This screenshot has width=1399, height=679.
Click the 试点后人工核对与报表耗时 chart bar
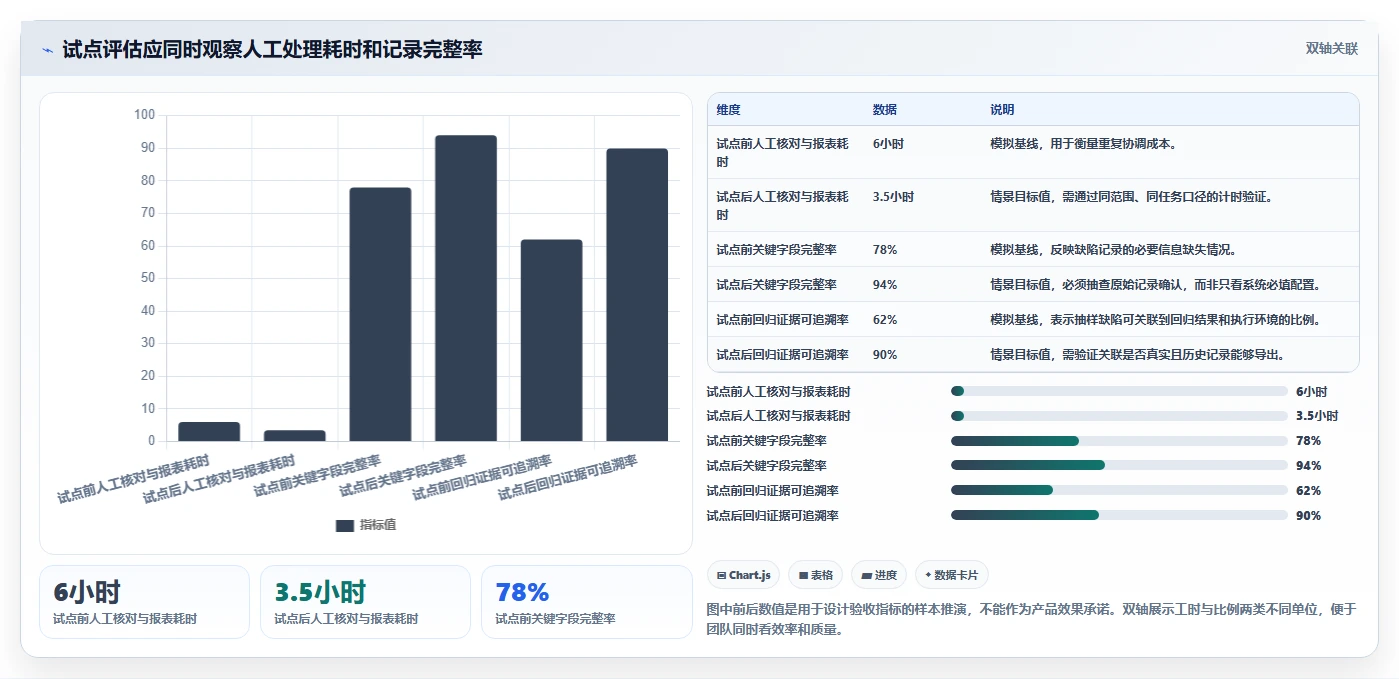click(294, 435)
